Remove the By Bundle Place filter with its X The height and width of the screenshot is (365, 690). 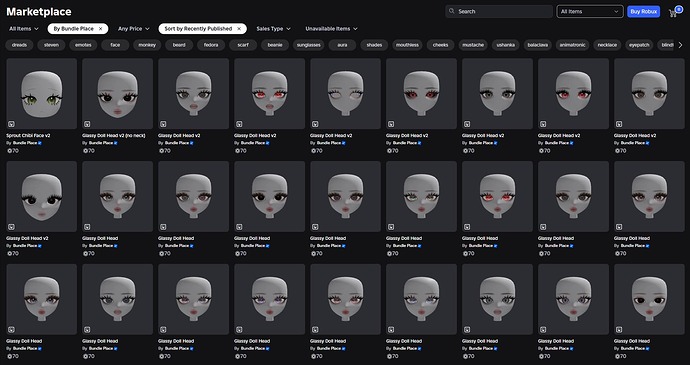[100, 29]
